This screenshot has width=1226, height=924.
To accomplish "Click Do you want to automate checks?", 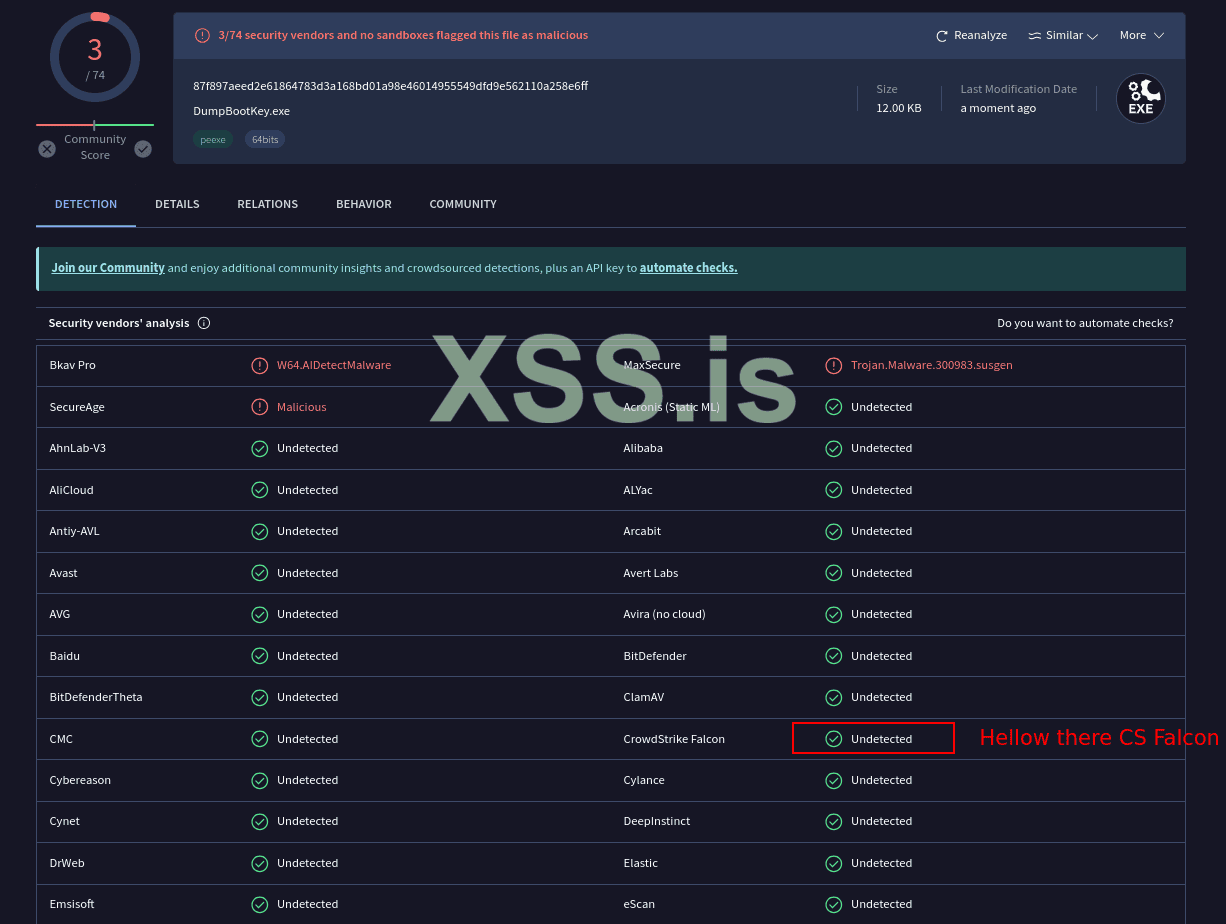I will 1085,323.
